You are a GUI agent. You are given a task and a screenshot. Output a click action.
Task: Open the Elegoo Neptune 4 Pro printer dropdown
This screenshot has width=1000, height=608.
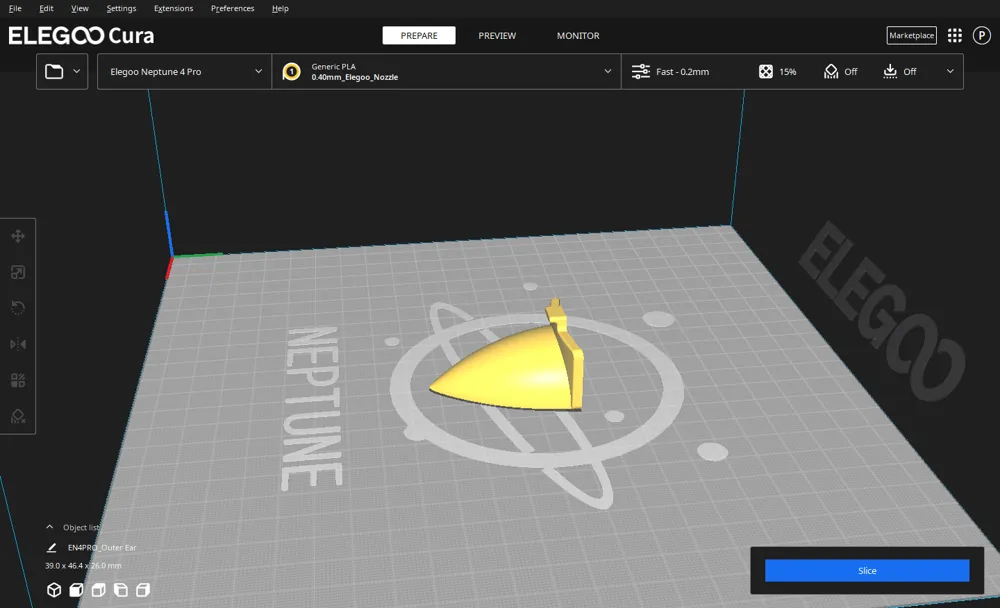coord(184,71)
